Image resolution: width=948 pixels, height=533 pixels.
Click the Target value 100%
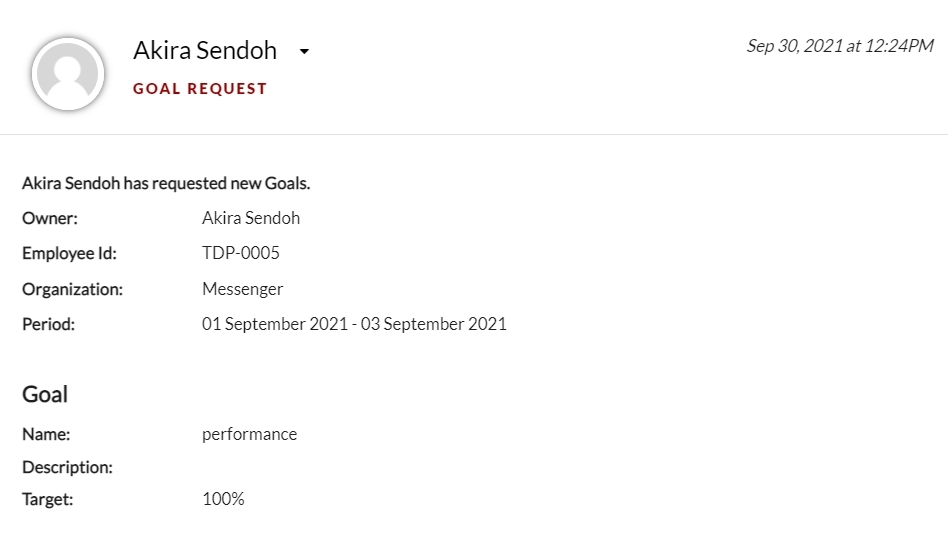tap(223, 499)
